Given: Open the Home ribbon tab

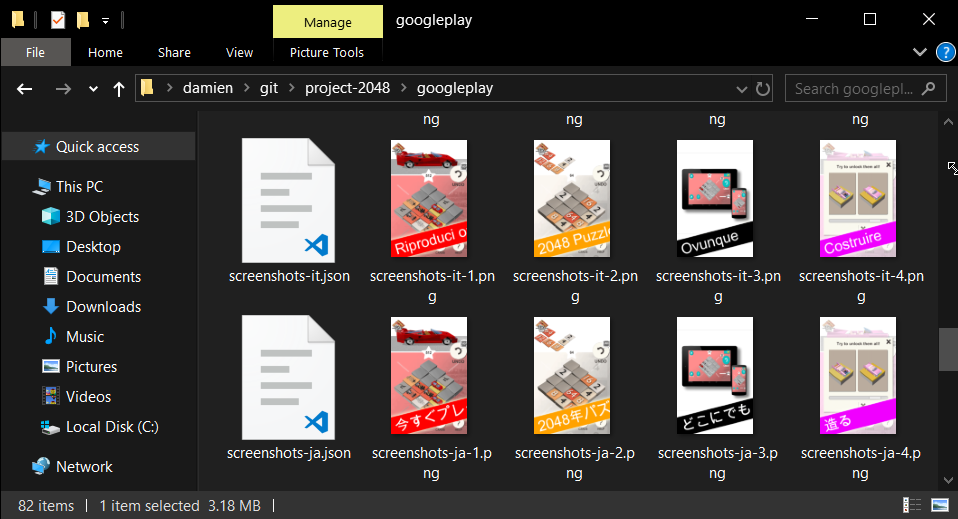Looking at the screenshot, I should (x=105, y=53).
